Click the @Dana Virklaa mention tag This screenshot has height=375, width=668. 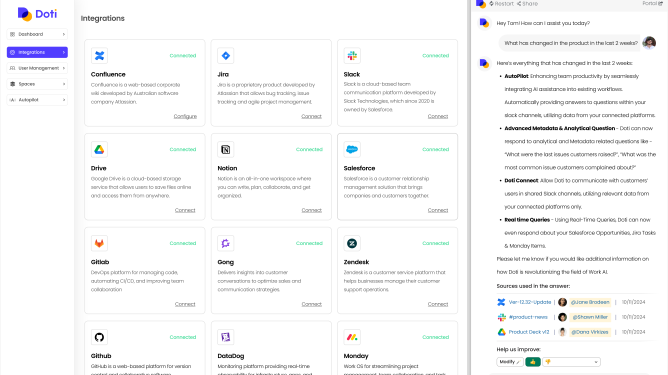click(590, 332)
